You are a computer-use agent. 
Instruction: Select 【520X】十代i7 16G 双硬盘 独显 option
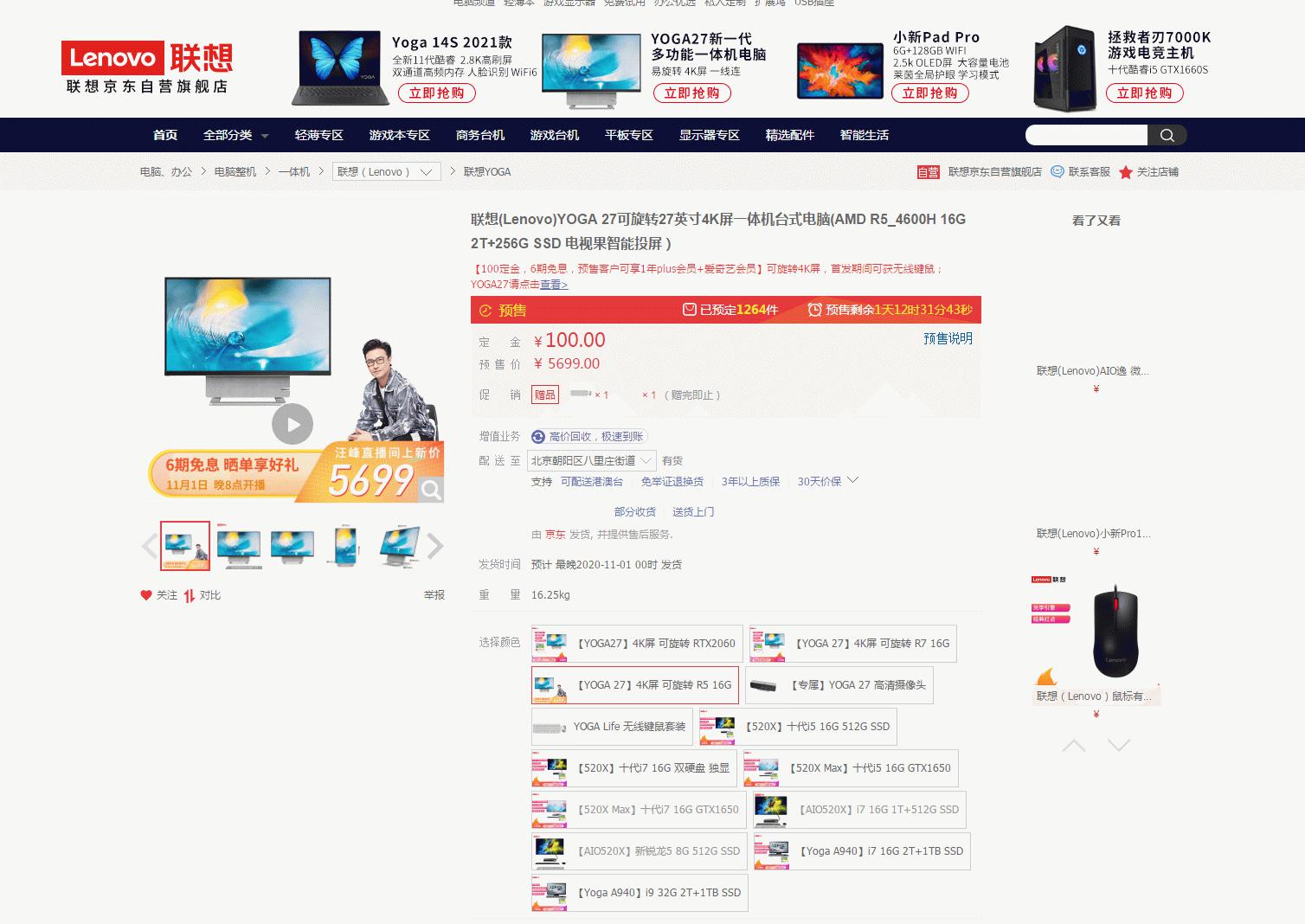(634, 768)
